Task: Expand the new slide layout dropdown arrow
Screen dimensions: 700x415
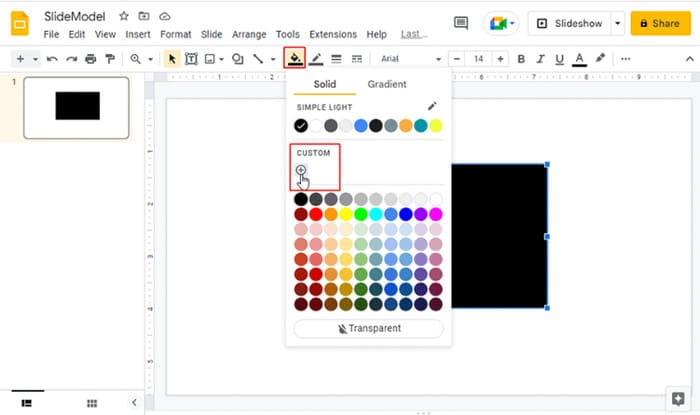Action: pos(35,59)
